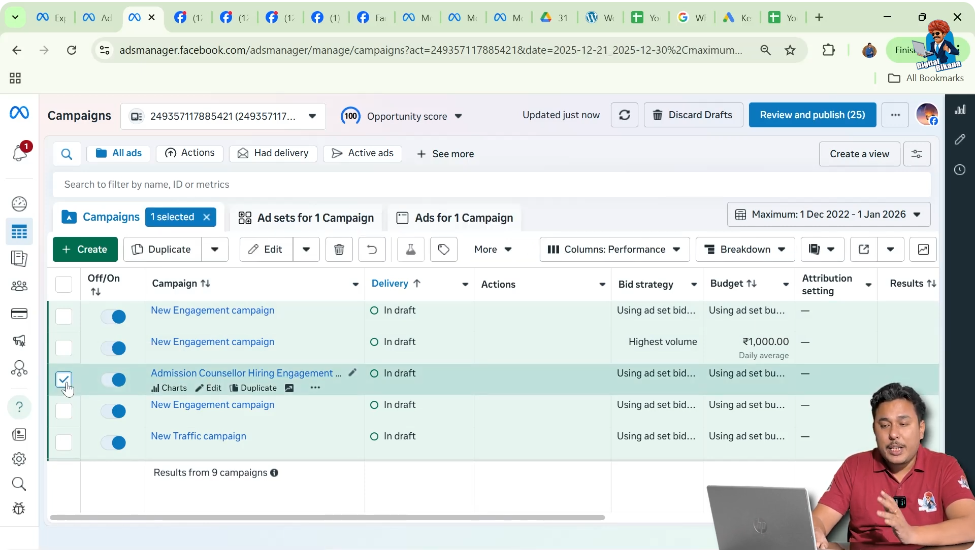Open Admission Counsellor Hiring Engagement campaign link
The height and width of the screenshot is (554, 978).
(x=246, y=373)
